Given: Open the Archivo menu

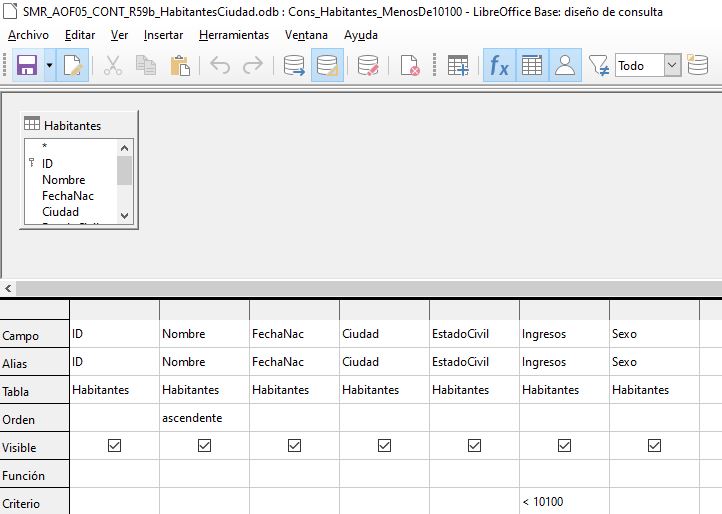Looking at the screenshot, I should tap(28, 35).
